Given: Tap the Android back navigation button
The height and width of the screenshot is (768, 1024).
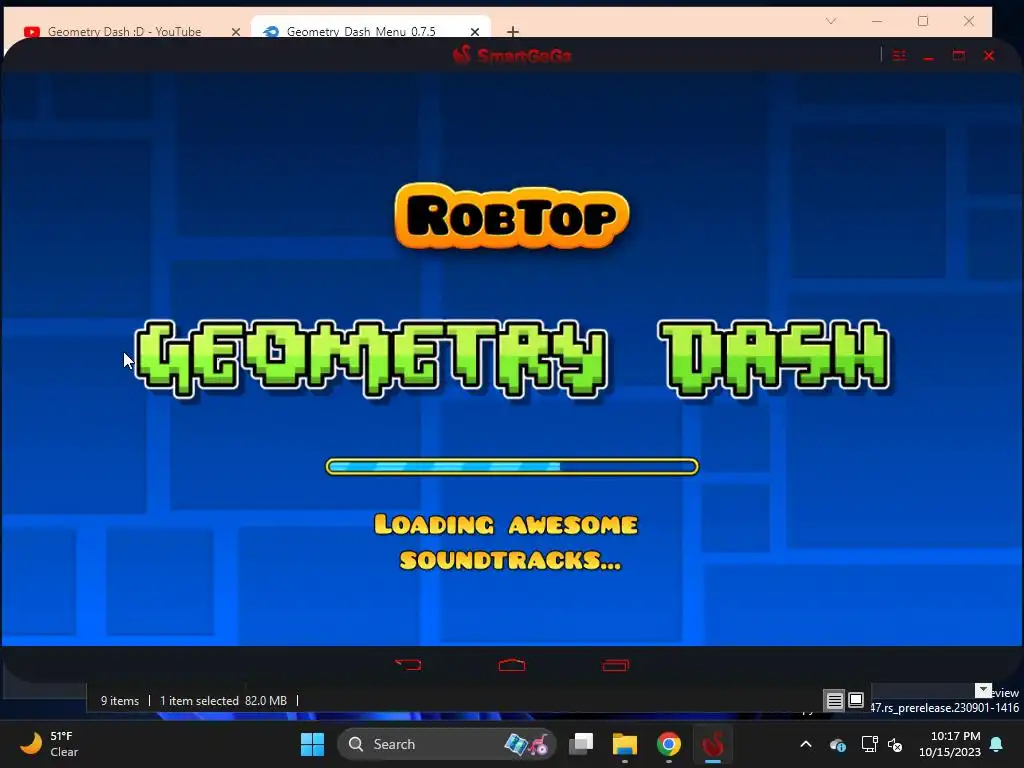Looking at the screenshot, I should point(408,665).
